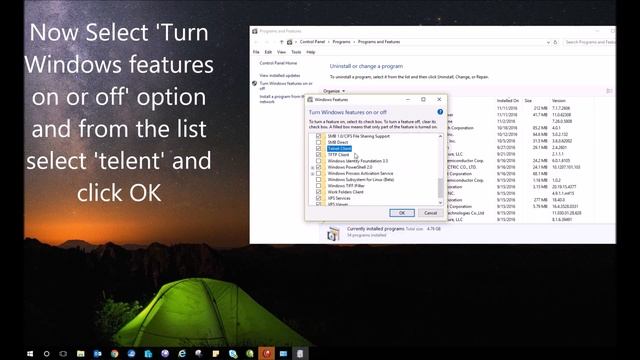Toggle the Work Folders Client checkbox
Image resolution: width=640 pixels, height=360 pixels.
pyautogui.click(x=318, y=192)
